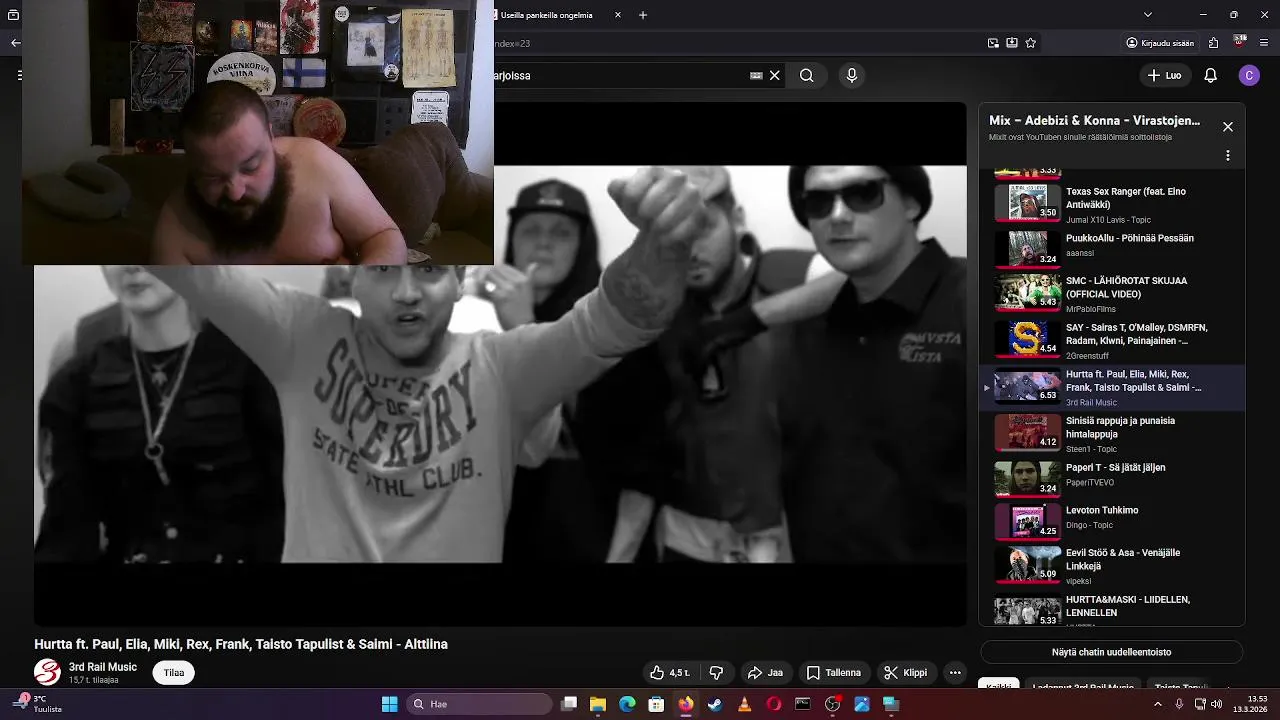Click the taskbar volume speaker icon
This screenshot has height=720, width=1280.
(x=1217, y=704)
